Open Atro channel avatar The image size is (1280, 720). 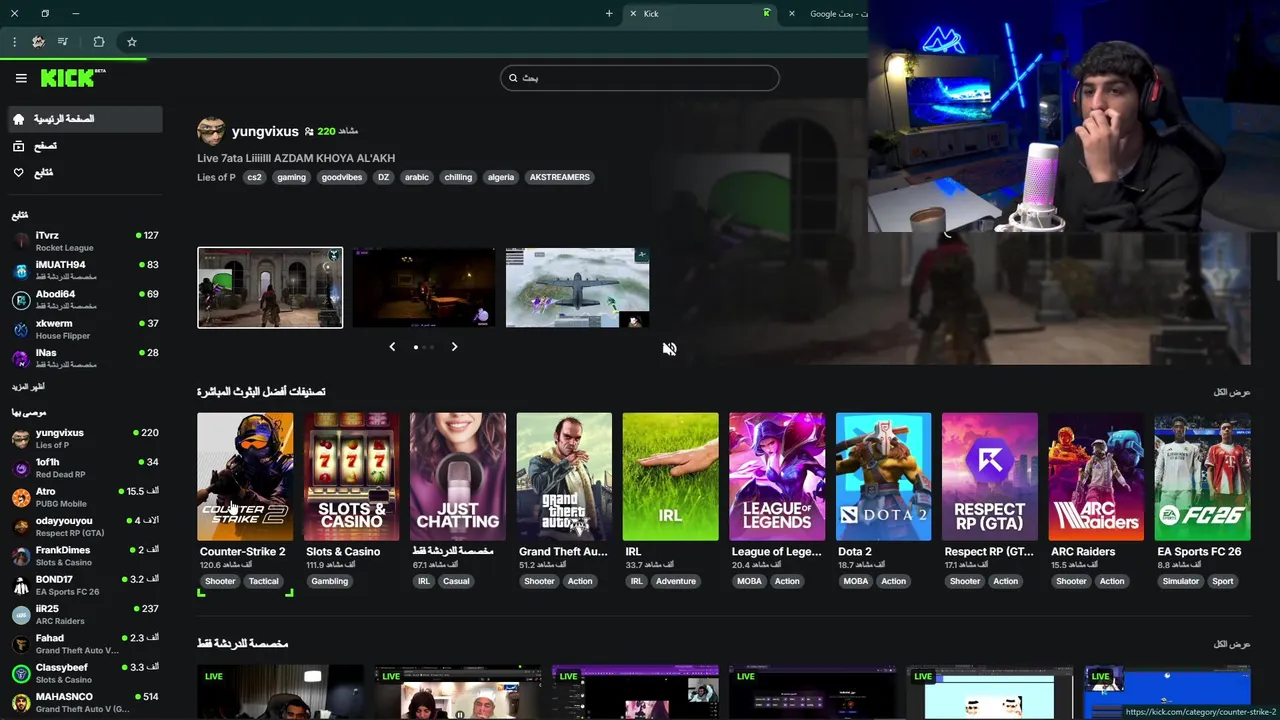pos(21,497)
